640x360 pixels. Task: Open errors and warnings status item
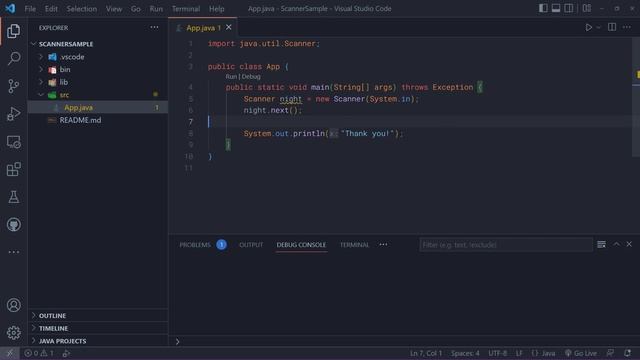pos(39,353)
